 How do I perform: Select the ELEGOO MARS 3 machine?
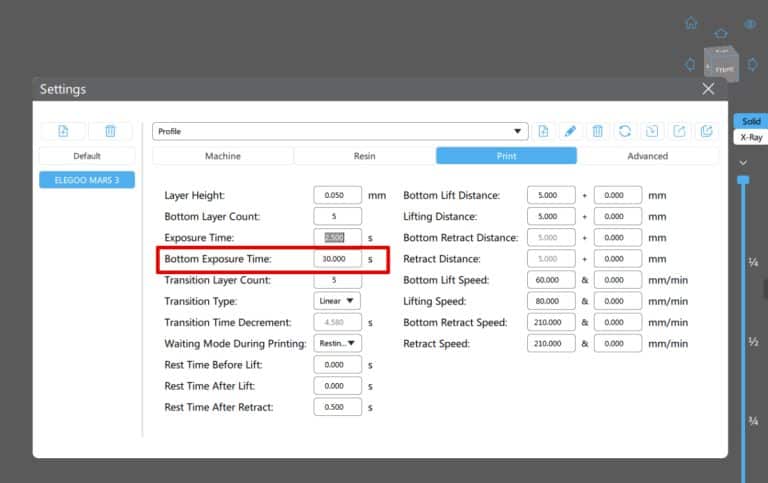click(86, 180)
